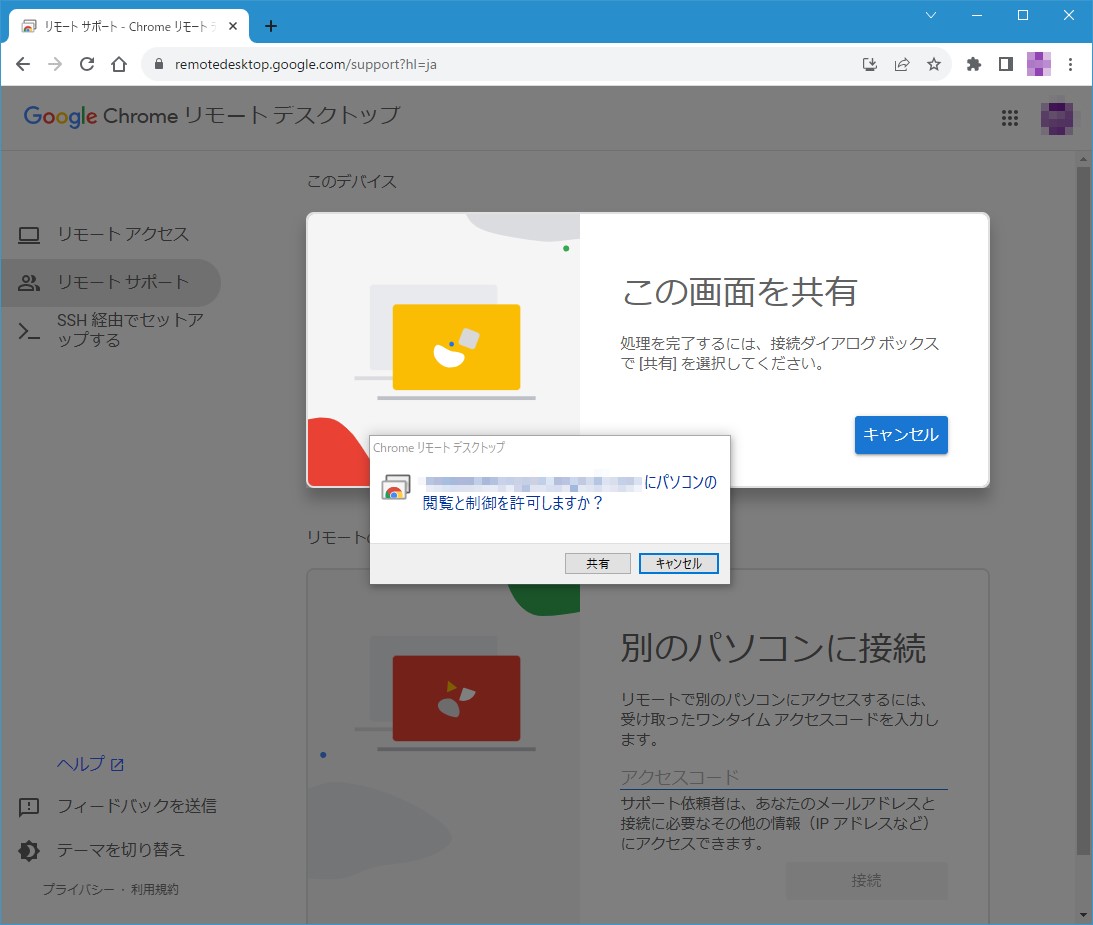1093x925 pixels.
Task: Click the browser Forward arrow
Action: click(x=55, y=64)
